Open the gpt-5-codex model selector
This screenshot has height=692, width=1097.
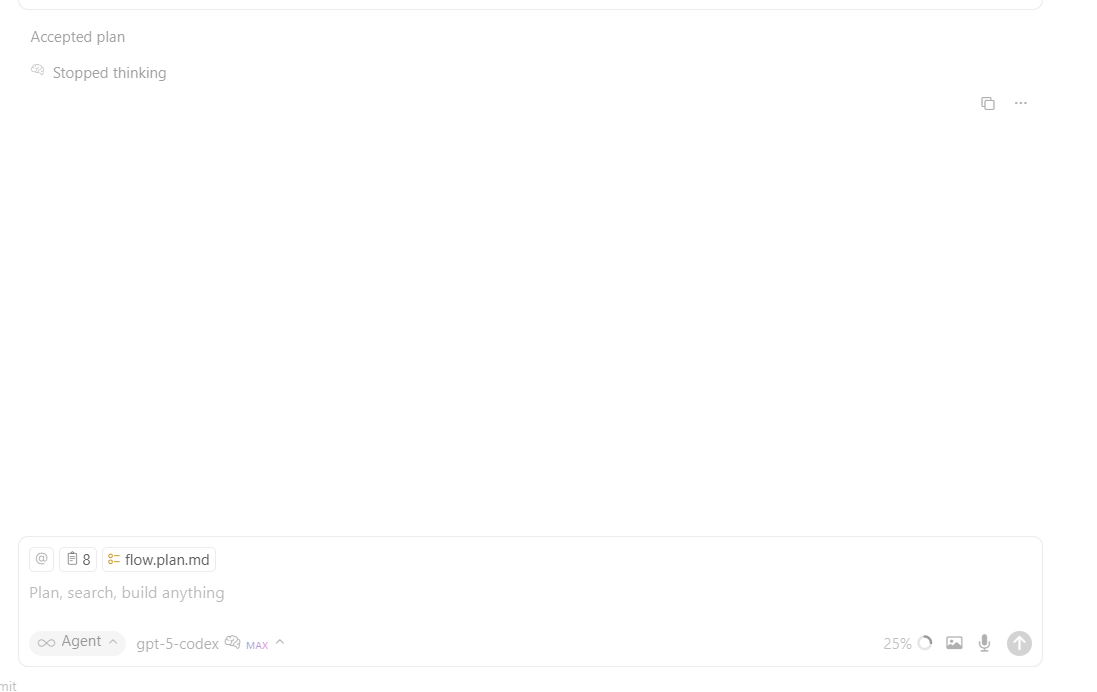click(177, 644)
